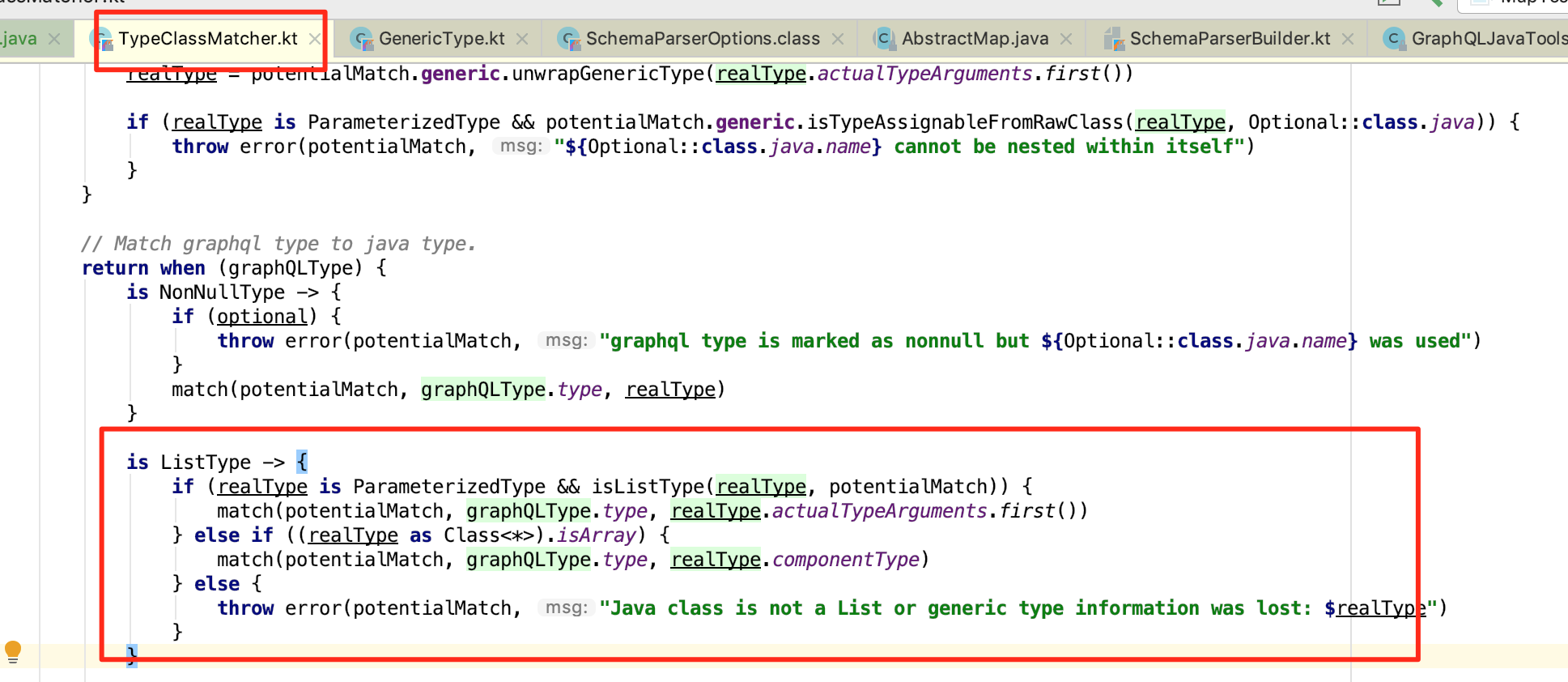The image size is (1568, 682).
Task: Click 'graphQLType' inside the when parentheses
Action: coord(291,268)
